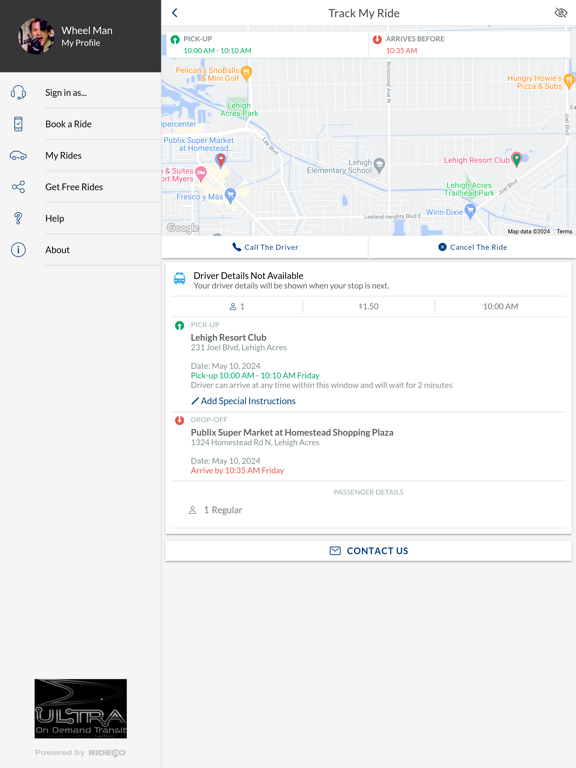Click the ULTRA On Demand Transit logo

click(x=81, y=709)
